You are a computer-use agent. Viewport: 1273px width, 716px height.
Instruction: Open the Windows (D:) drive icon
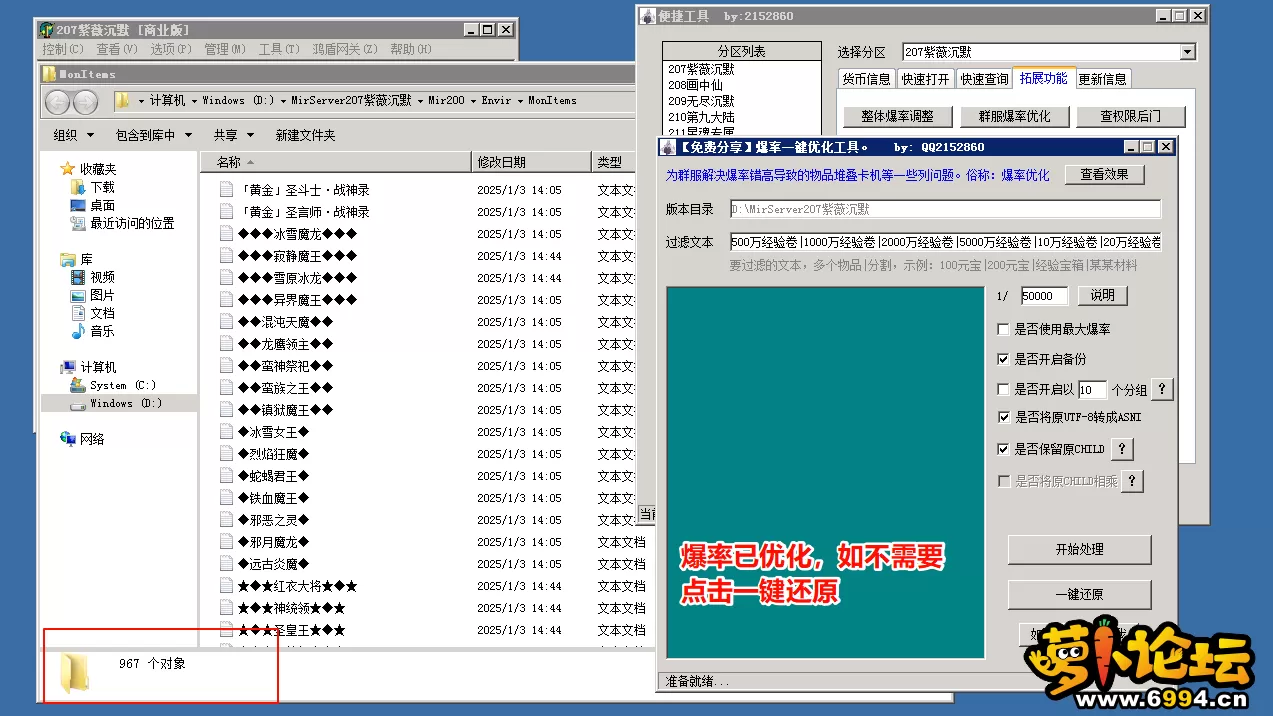pyautogui.click(x=78, y=403)
